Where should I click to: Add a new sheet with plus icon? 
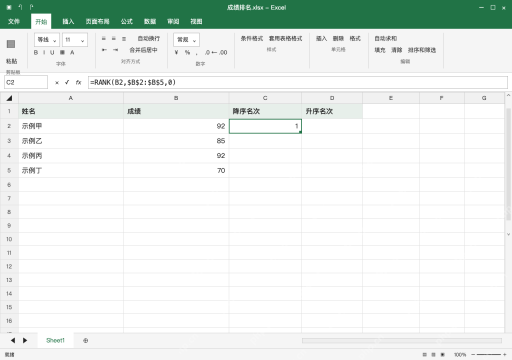pos(86,341)
